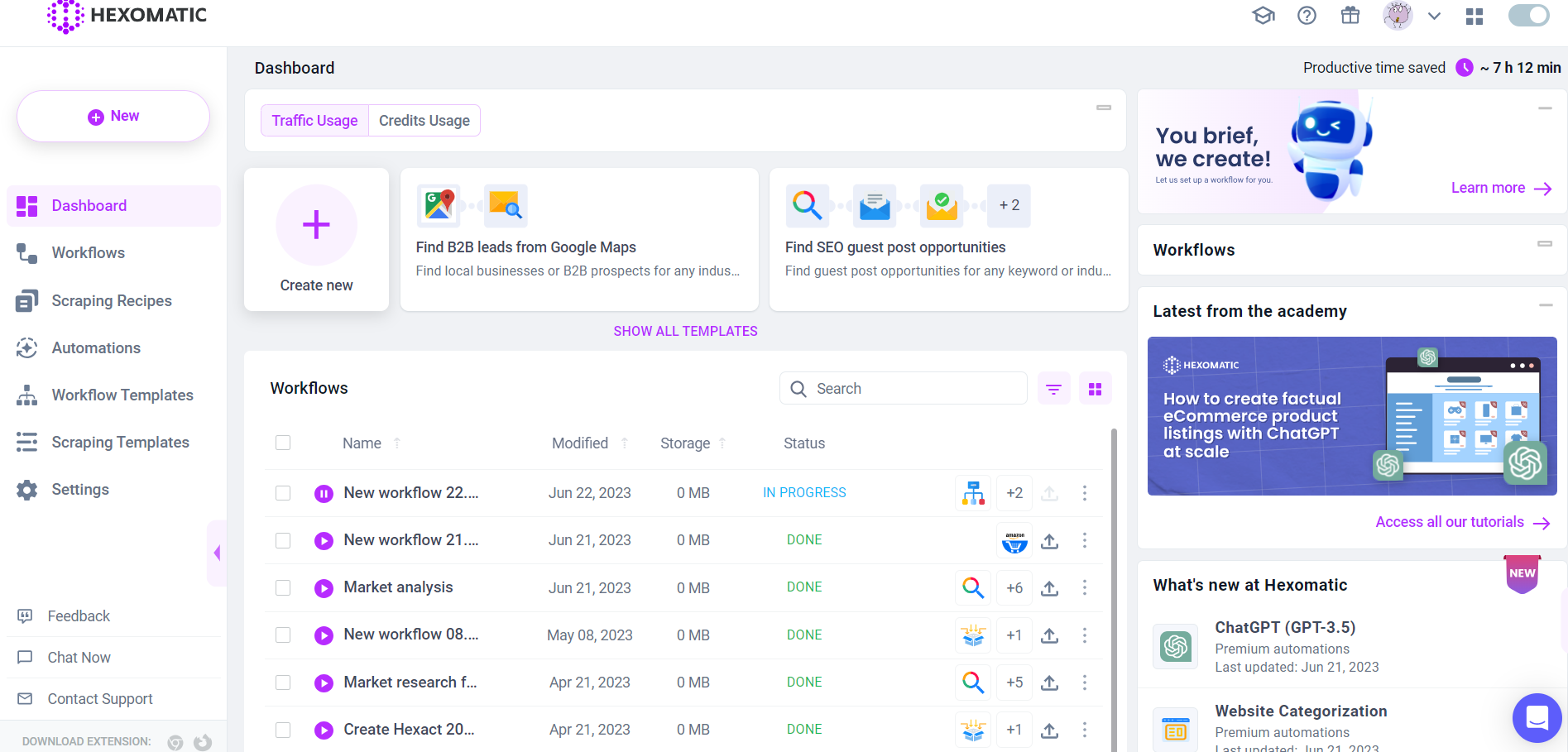Open the help question mark icon
The height and width of the screenshot is (752, 1568).
tap(1307, 16)
